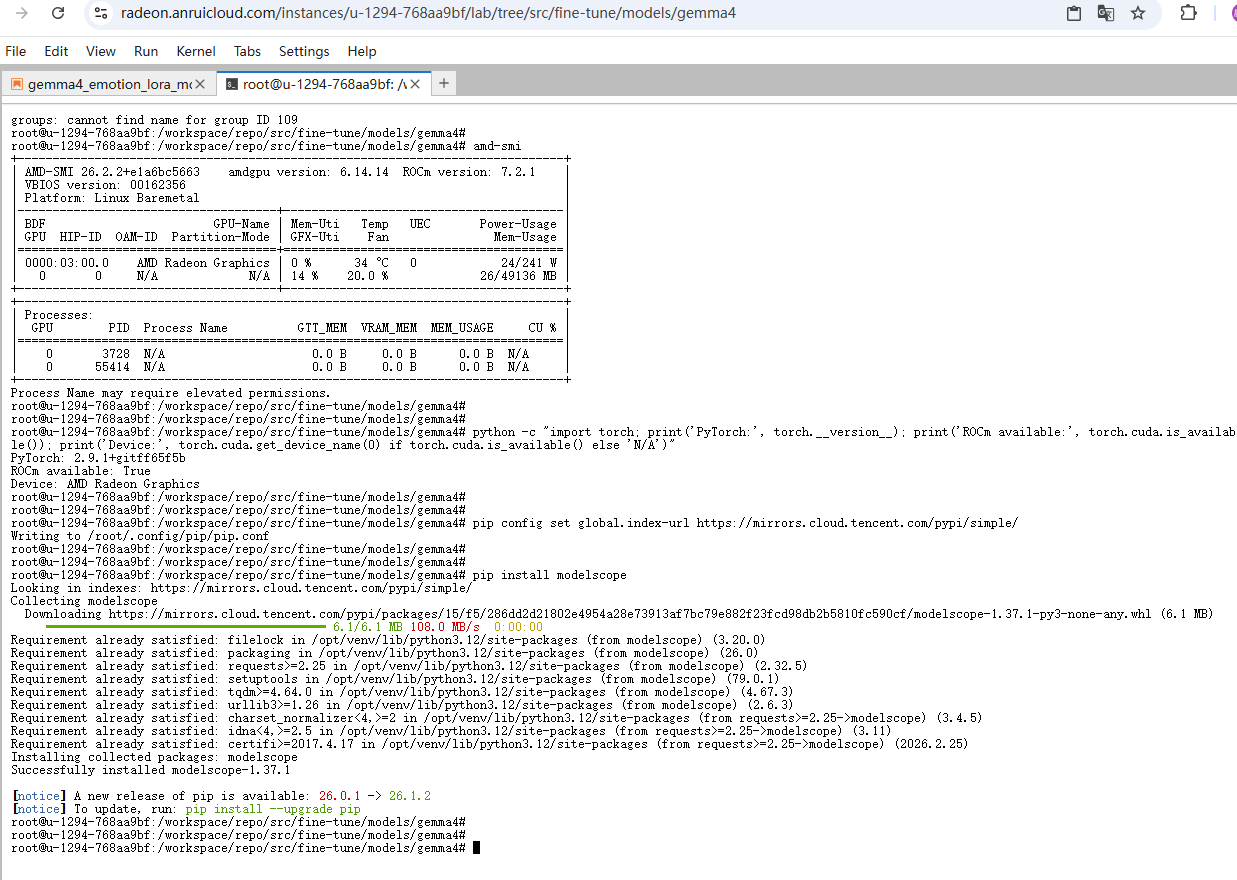Open the translate page icon

(x=1105, y=13)
